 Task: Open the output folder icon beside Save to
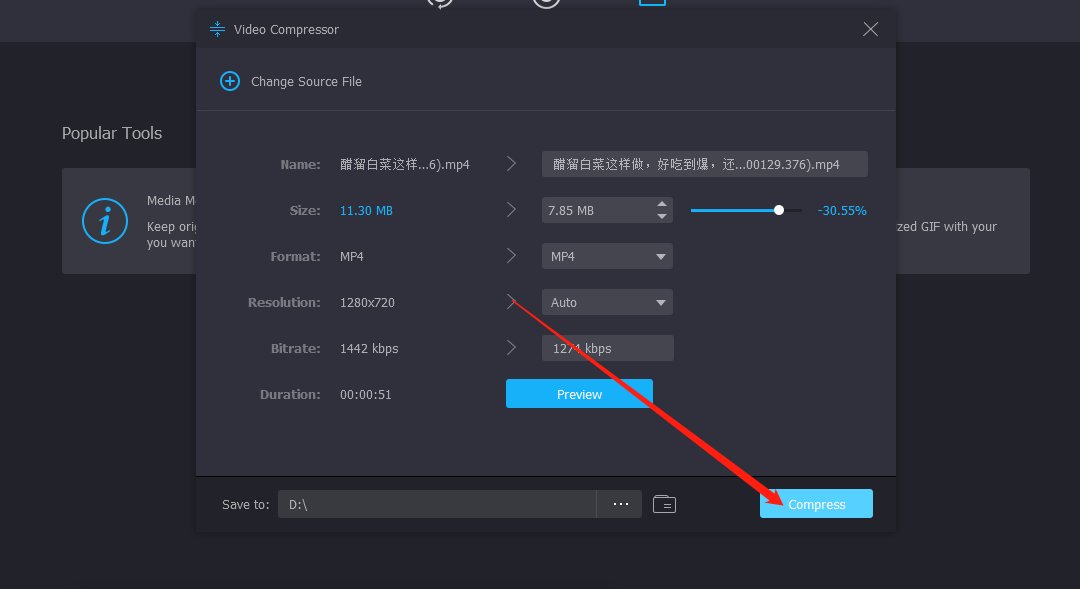click(x=664, y=504)
